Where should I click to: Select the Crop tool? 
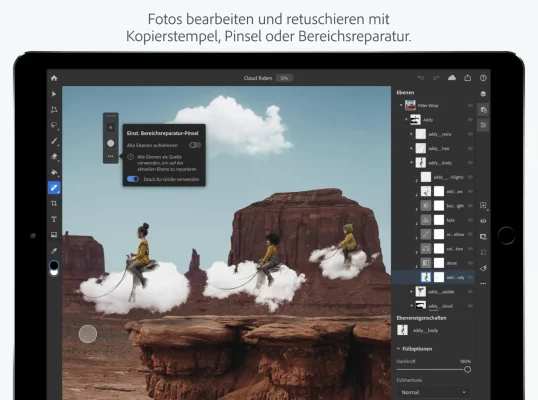pyautogui.click(x=54, y=203)
